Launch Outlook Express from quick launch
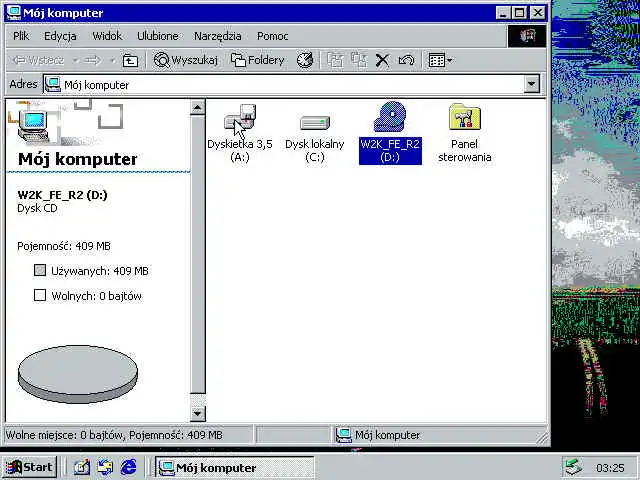Image resolution: width=640 pixels, height=480 pixels. click(x=105, y=467)
